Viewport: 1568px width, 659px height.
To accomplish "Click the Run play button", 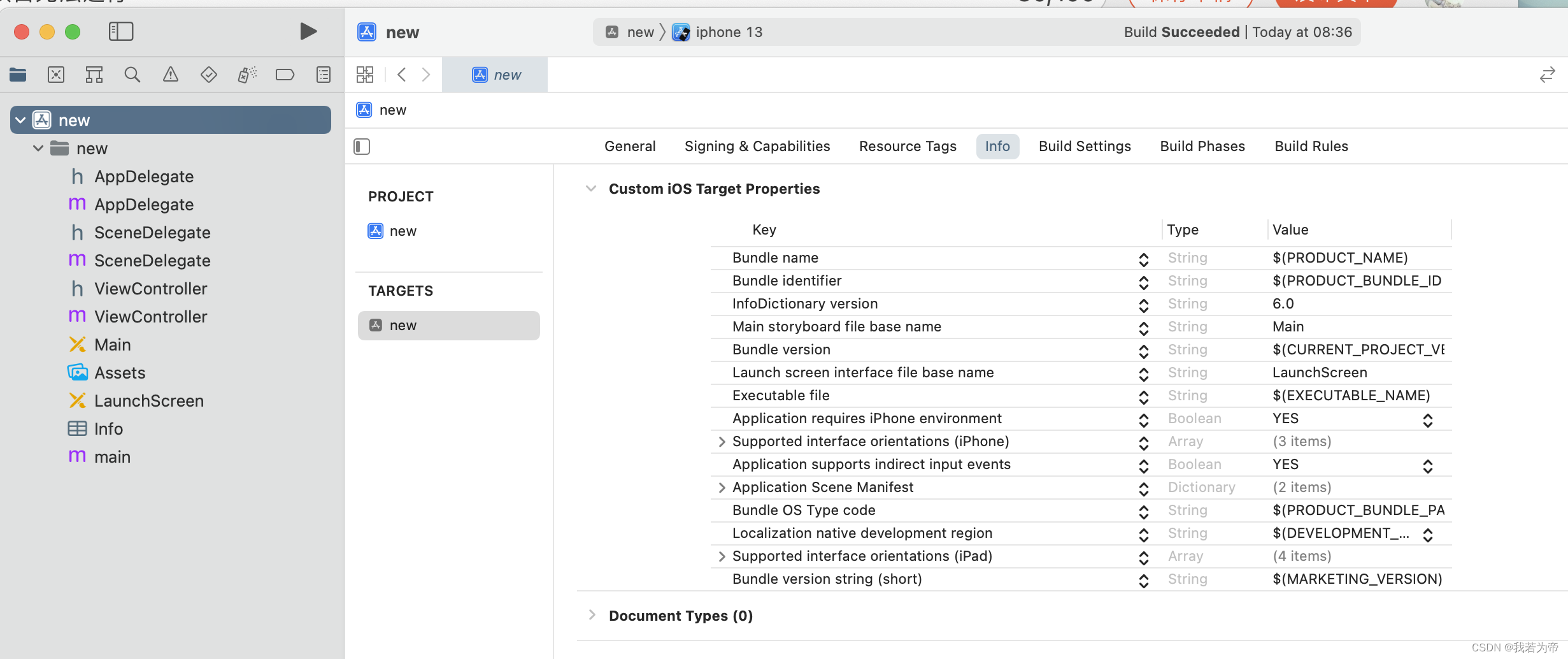I will pos(308,31).
